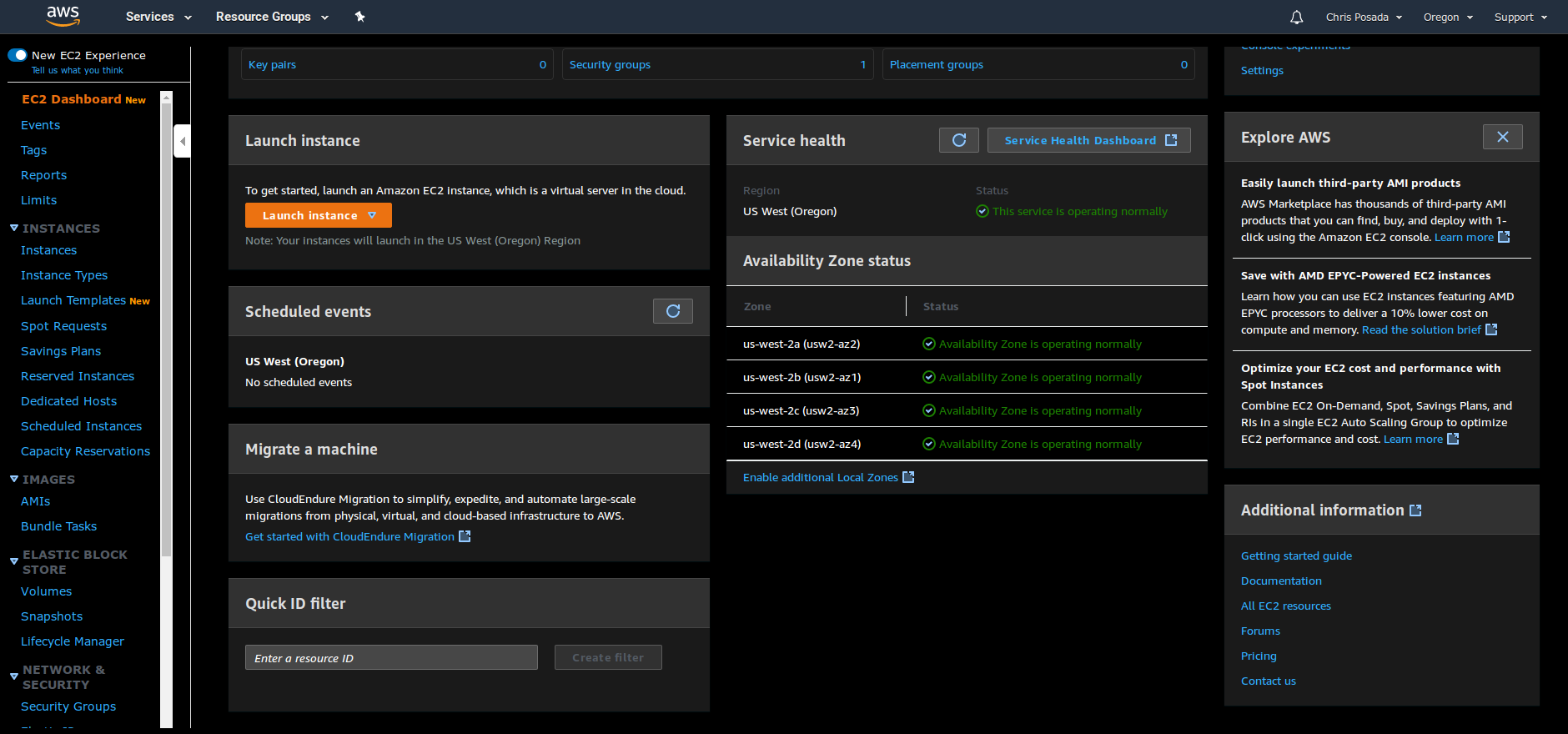Click external icon after Spot Instances Learn more
Screen dimensions: 1568x734
pyautogui.click(x=1453, y=439)
